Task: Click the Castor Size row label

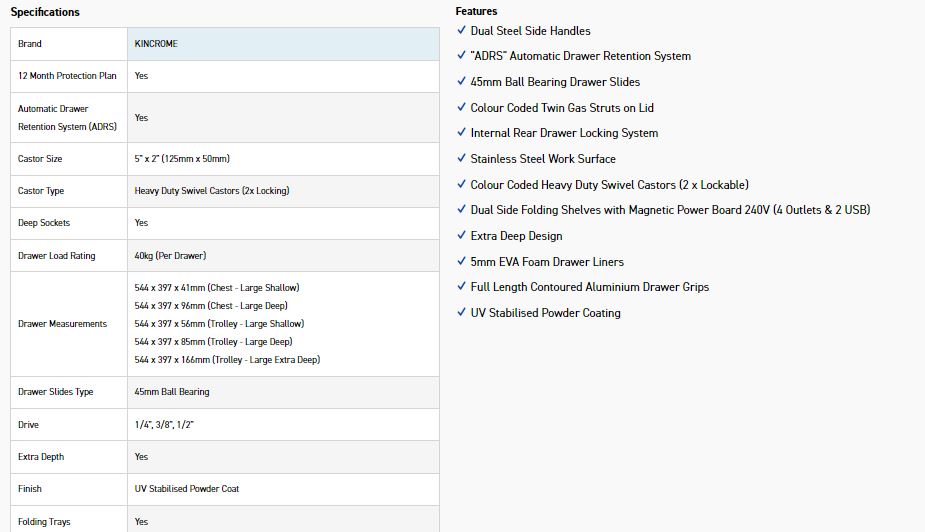Action: pos(41,159)
